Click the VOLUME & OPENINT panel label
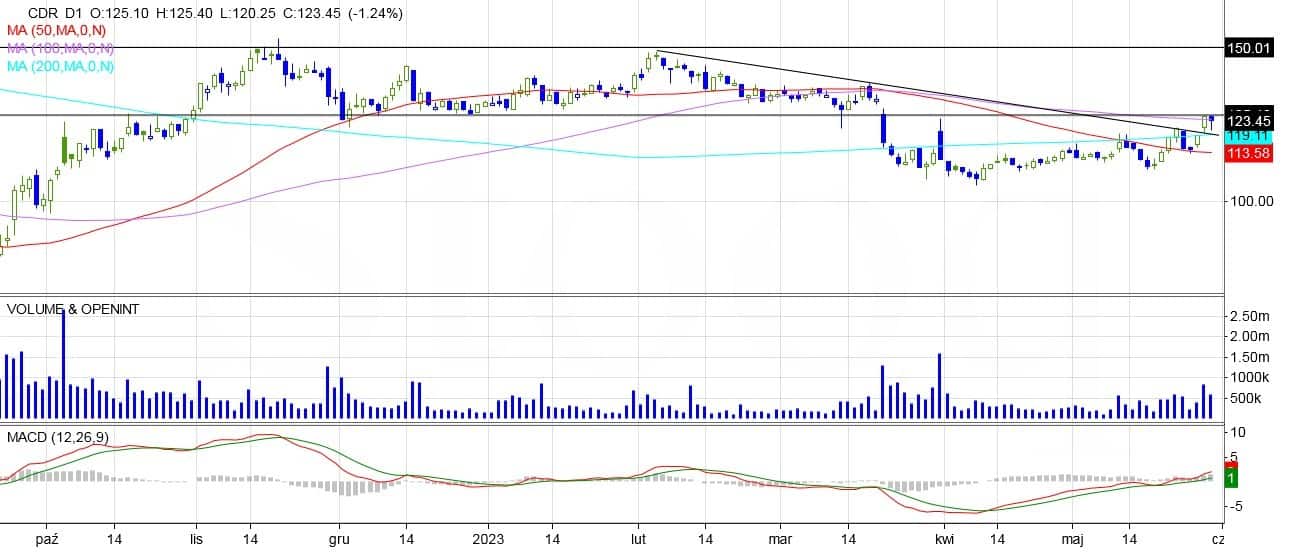The width and height of the screenshot is (1309, 553). coord(72,309)
